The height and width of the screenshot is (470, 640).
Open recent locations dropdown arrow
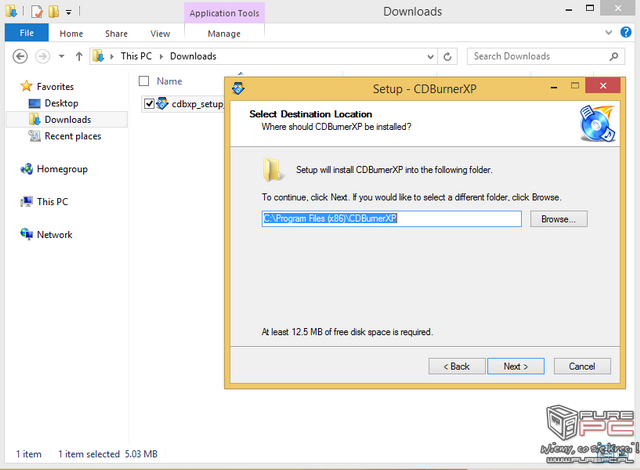click(61, 56)
